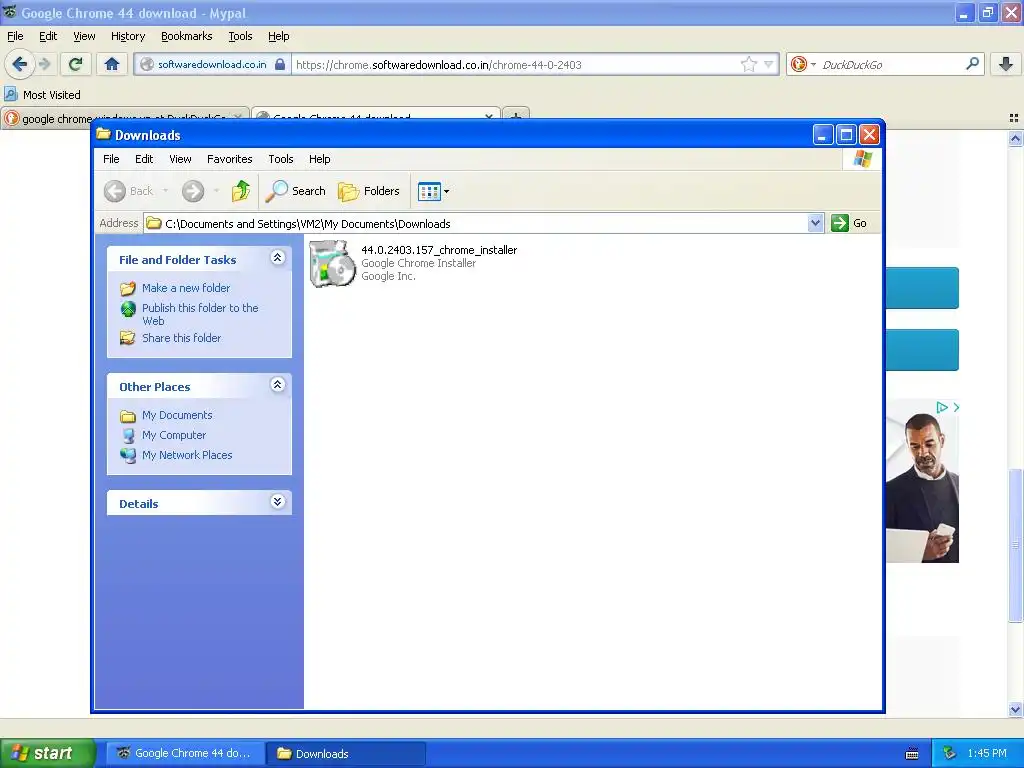
Task: Open the Explorer Edit menu
Action: (x=144, y=159)
